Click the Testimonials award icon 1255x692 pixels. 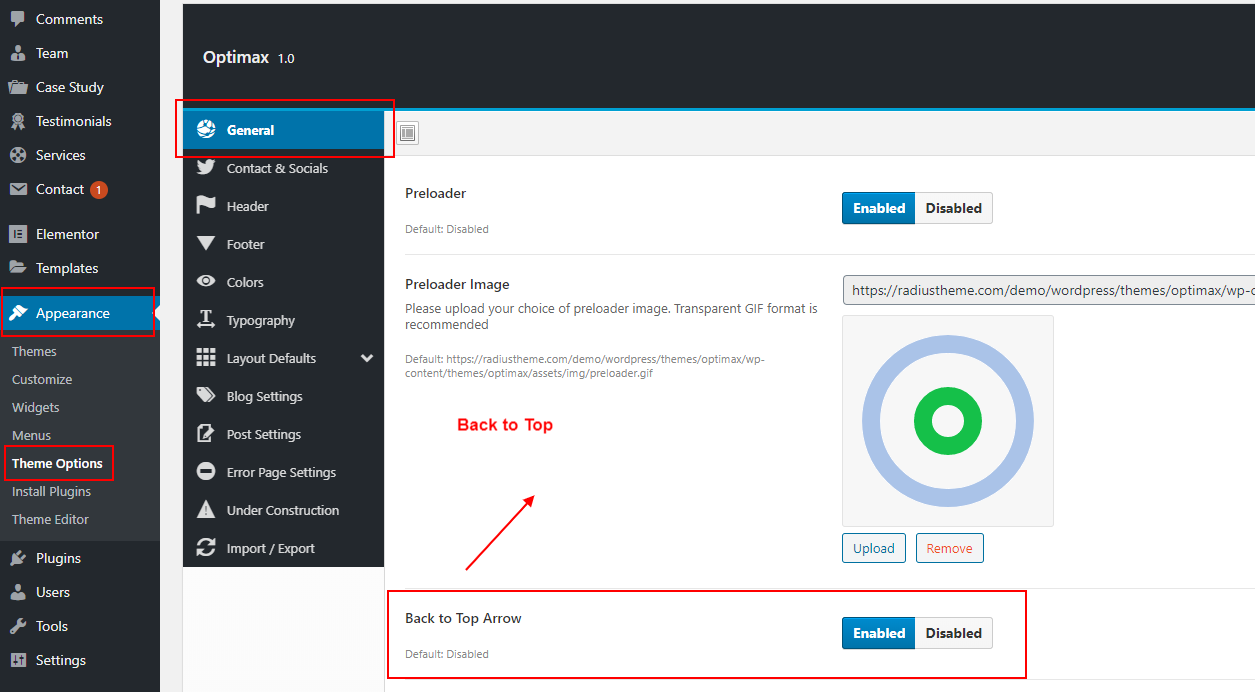pyautogui.click(x=17, y=121)
